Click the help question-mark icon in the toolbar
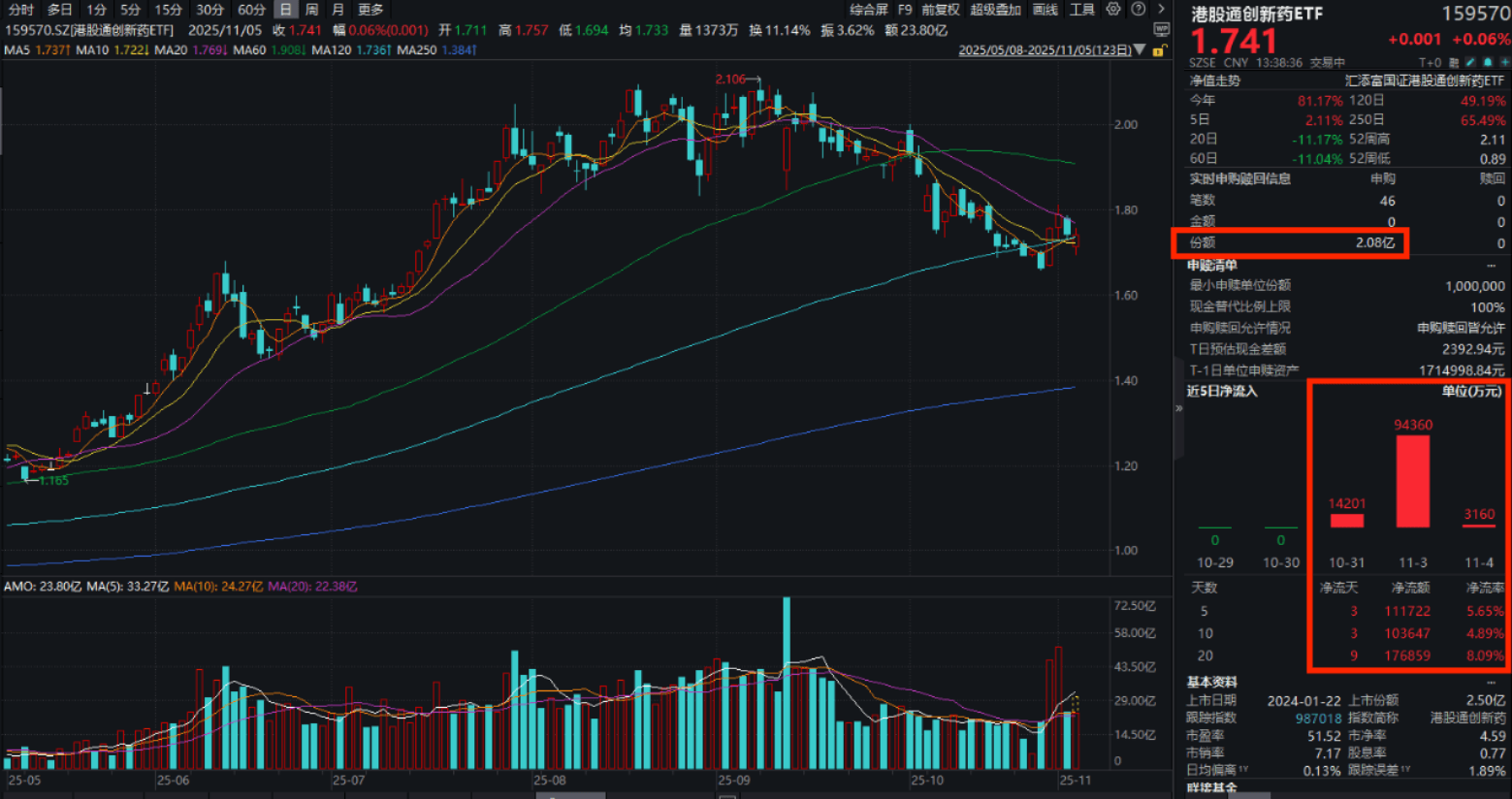The width and height of the screenshot is (1512, 799). [x=1139, y=10]
